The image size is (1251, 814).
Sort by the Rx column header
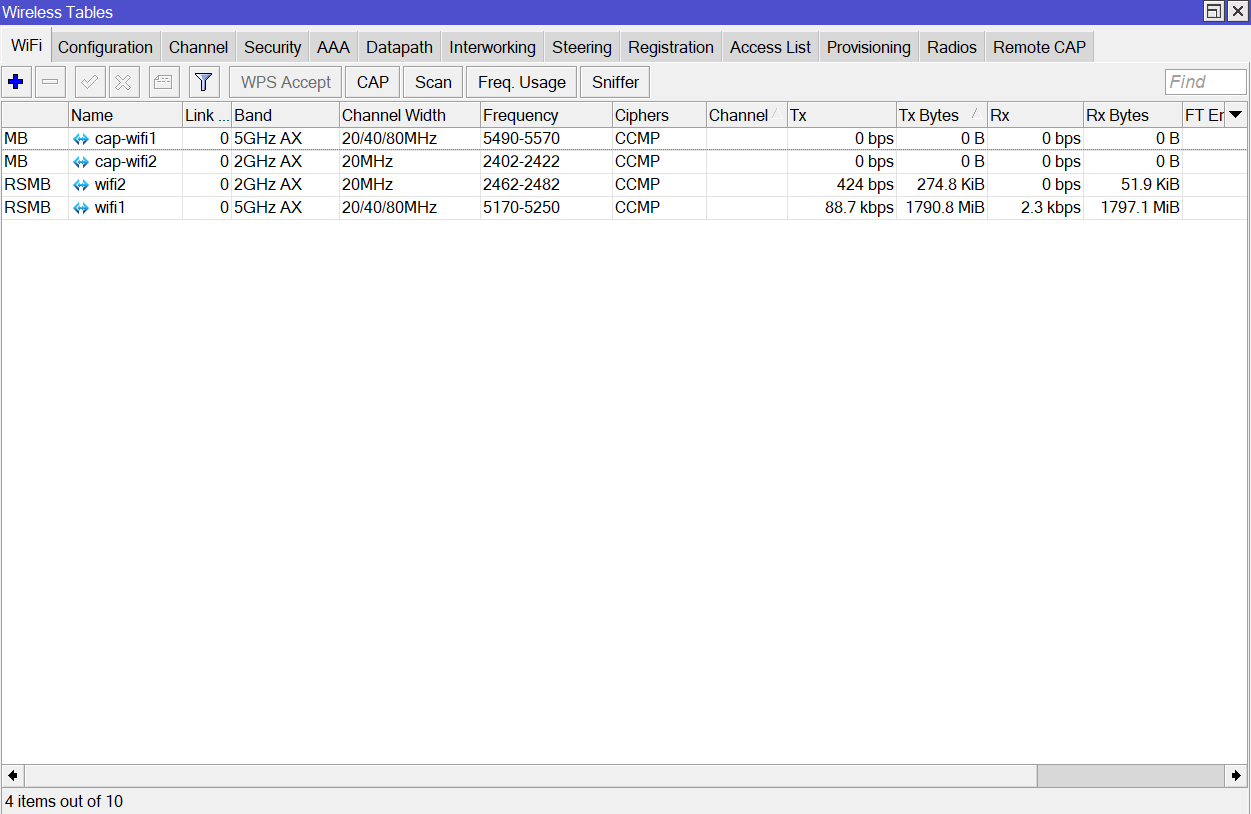tap(1035, 115)
